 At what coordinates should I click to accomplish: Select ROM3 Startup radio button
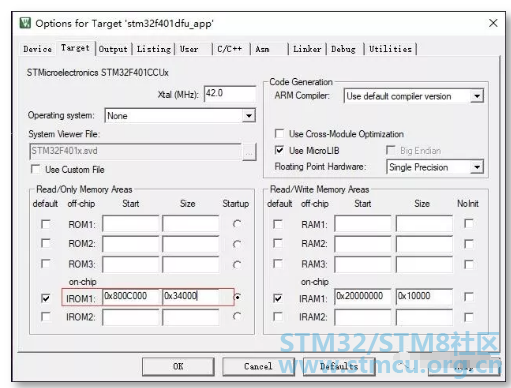click(x=237, y=265)
